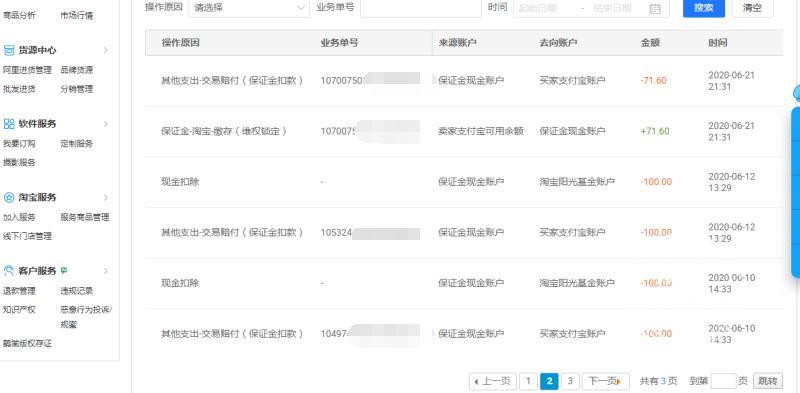Click the 金额 column header

click(650, 43)
